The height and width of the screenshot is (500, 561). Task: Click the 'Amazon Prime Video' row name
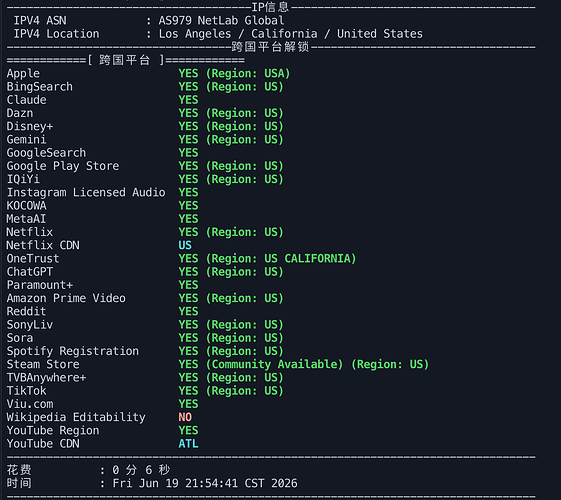(x=66, y=298)
